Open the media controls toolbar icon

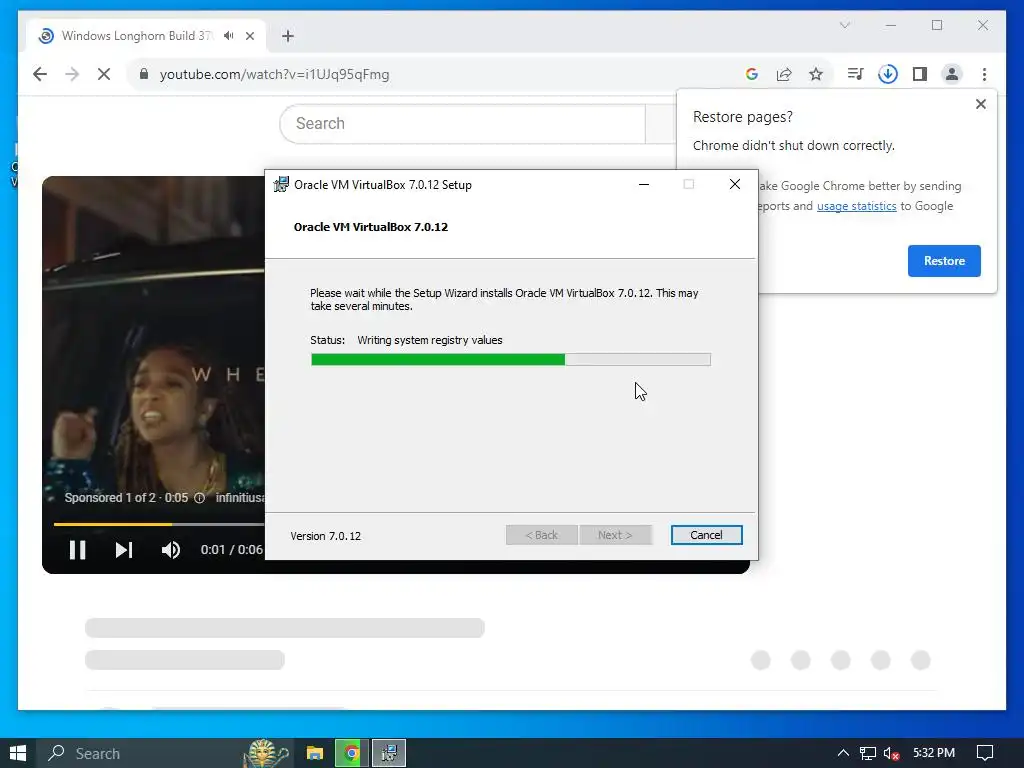pos(856,74)
